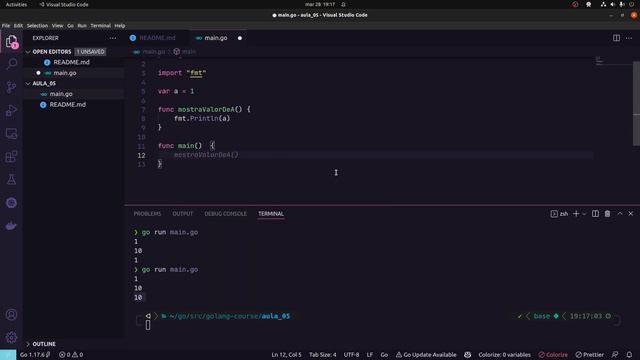This screenshot has height=360, width=640.
Task: Open the Remote Explorer view icon
Action: click(11, 133)
